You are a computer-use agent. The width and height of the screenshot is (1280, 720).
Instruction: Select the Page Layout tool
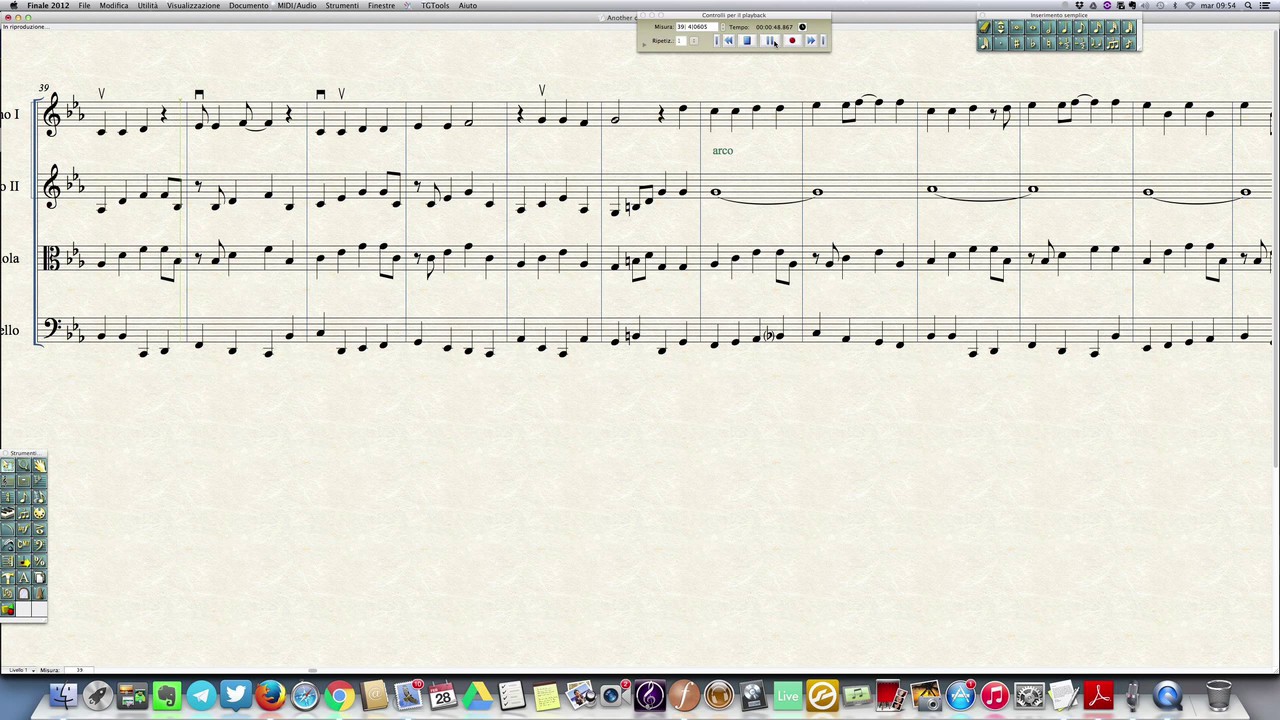40,577
